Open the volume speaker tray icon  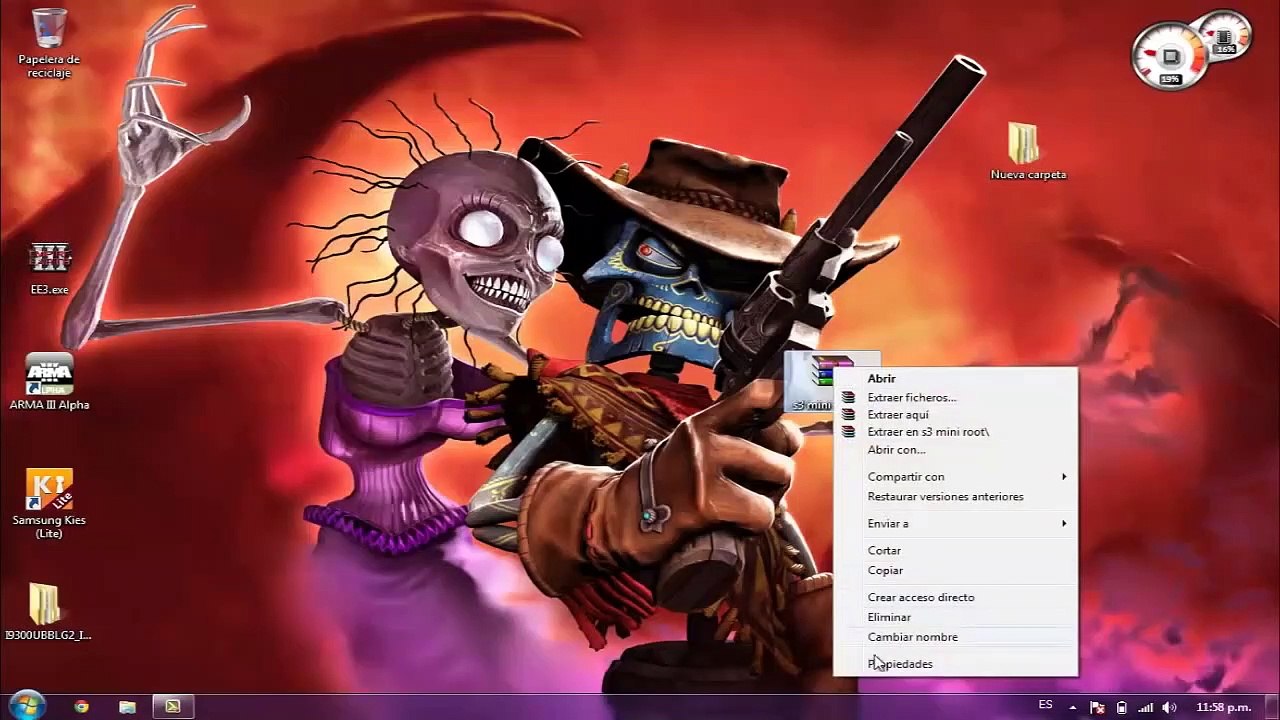tap(1169, 707)
